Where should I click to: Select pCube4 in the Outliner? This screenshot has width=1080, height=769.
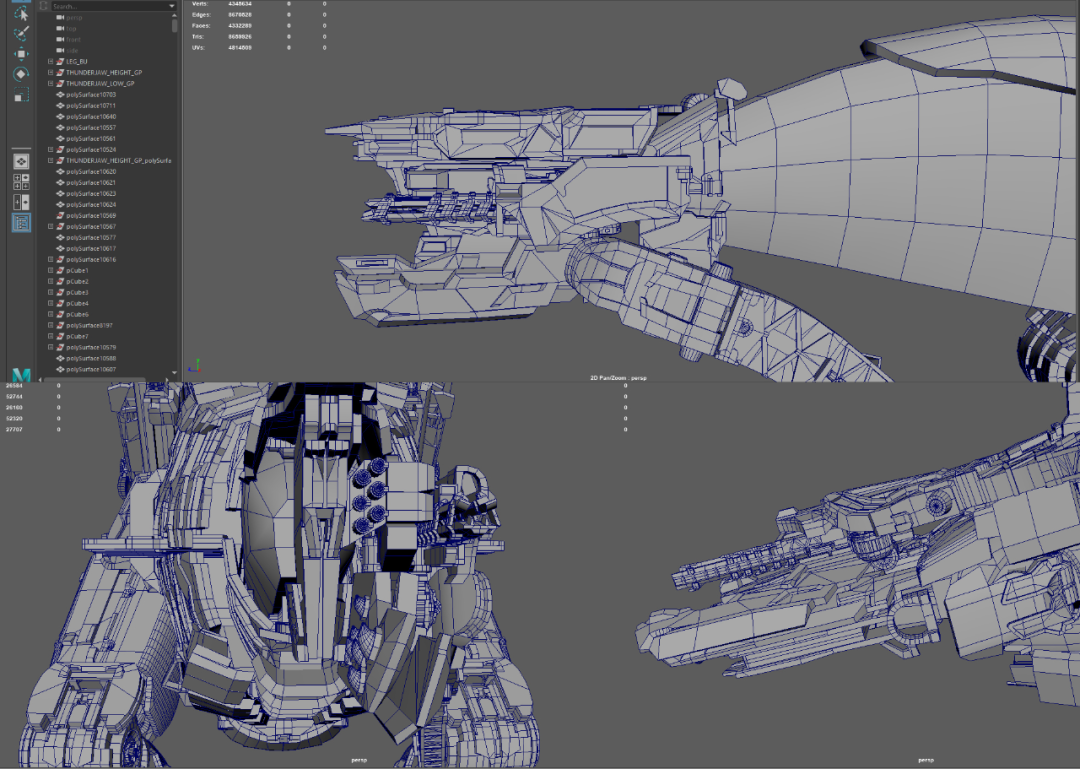click(77, 304)
